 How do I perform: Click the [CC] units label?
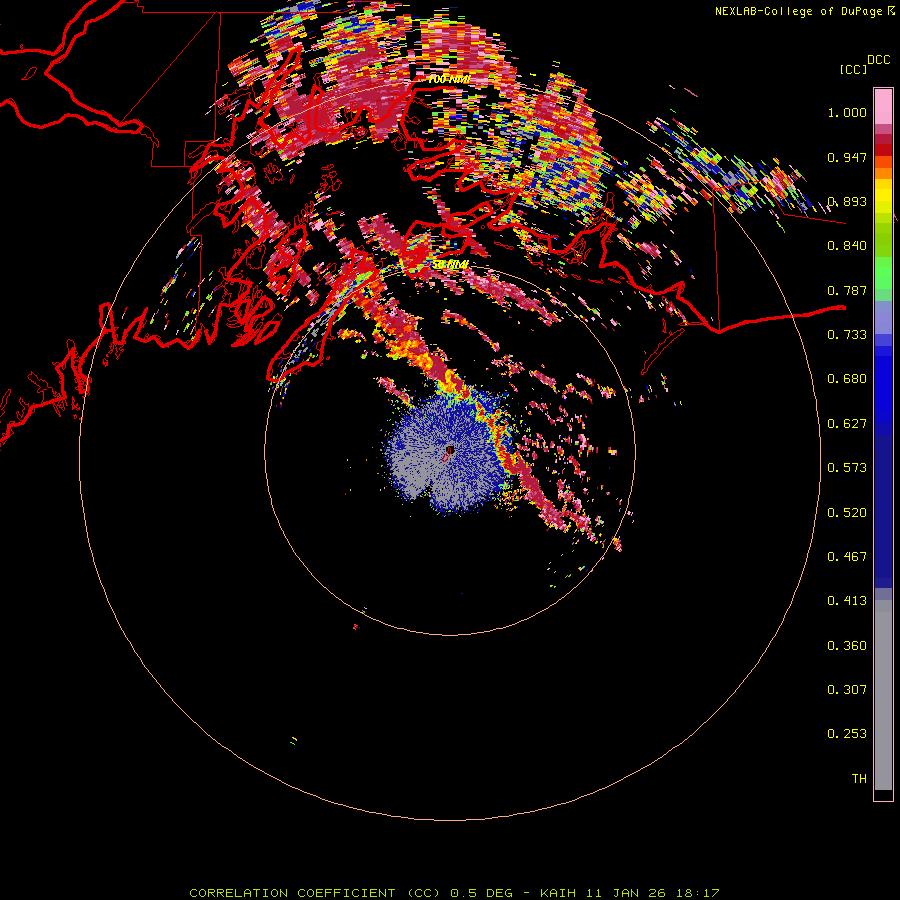854,69
